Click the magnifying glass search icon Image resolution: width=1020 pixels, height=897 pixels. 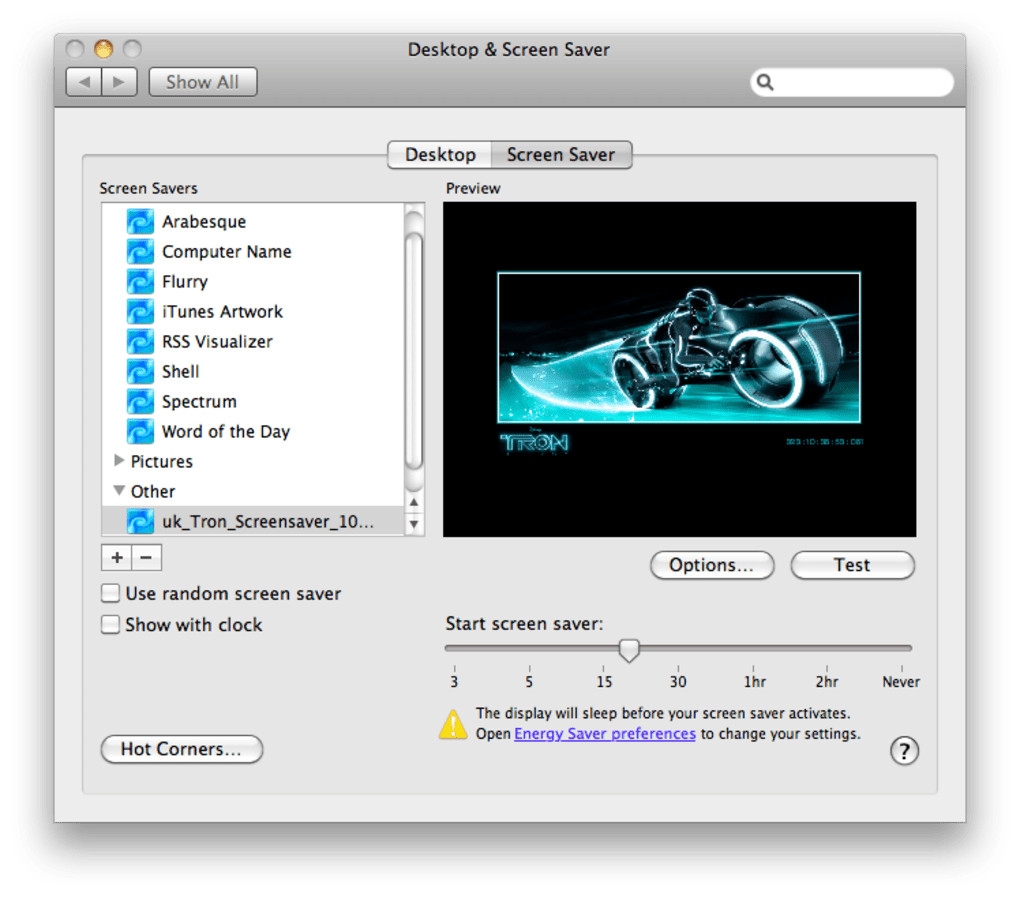coord(766,82)
